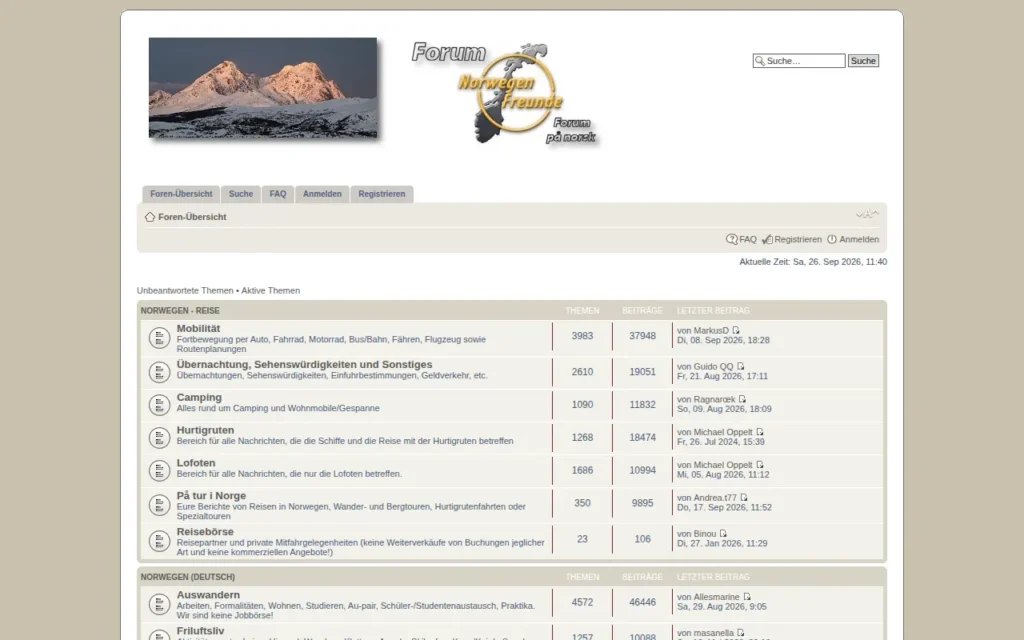Open user profile MarkusD
1024x640 pixels.
tap(711, 330)
